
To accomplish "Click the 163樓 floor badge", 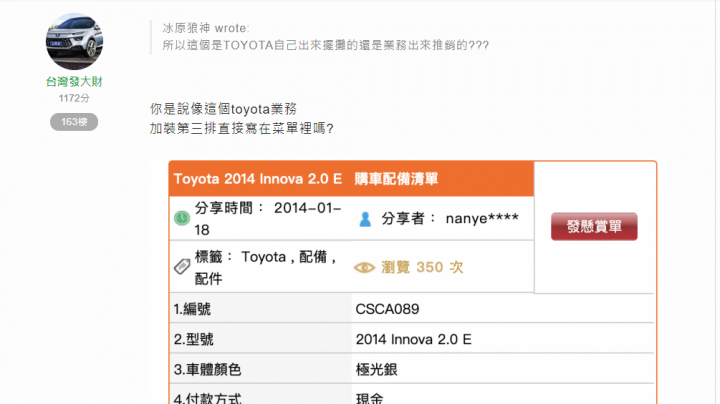I will (x=74, y=122).
